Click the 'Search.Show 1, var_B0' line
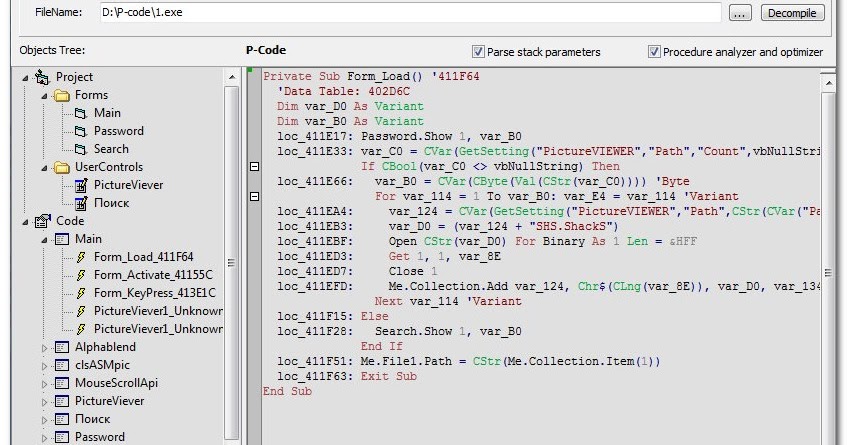 point(399,331)
